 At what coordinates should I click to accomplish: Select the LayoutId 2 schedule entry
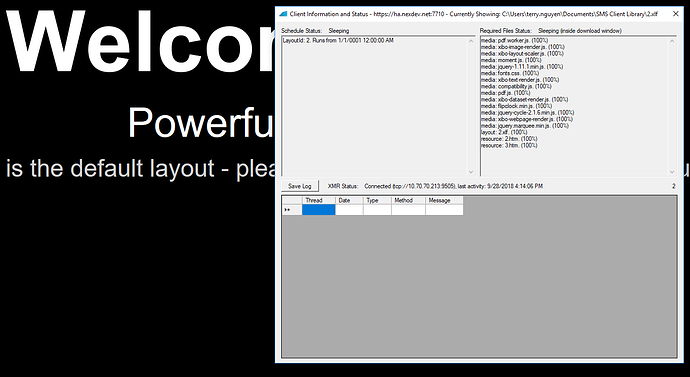338,40
